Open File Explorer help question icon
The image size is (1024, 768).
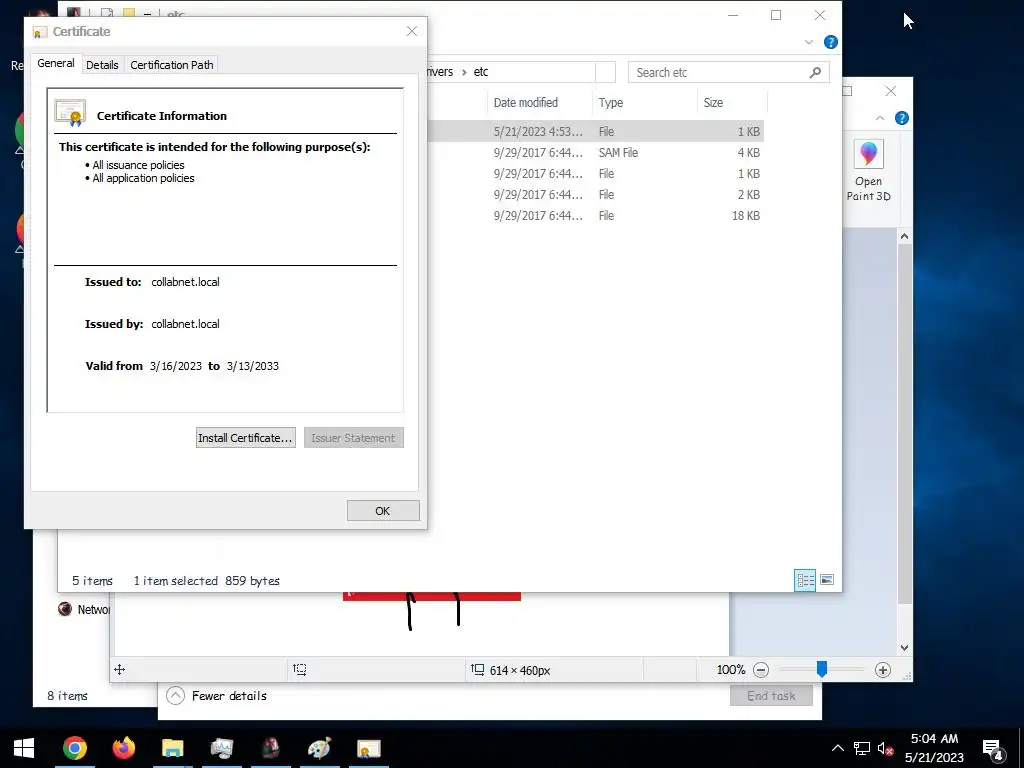point(831,42)
